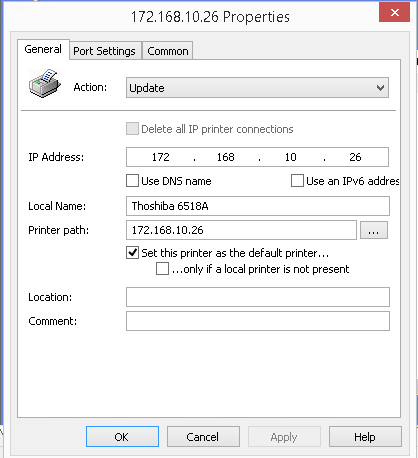Click the printer icon beside Action
This screenshot has height=458, width=418.
(x=45, y=83)
